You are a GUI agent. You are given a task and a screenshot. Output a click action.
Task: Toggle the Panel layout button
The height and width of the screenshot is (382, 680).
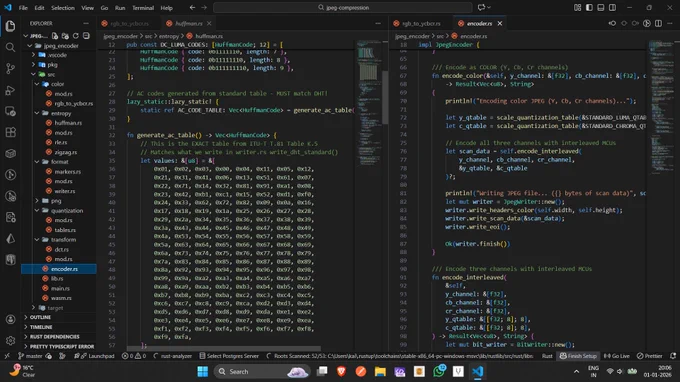pos(601,7)
